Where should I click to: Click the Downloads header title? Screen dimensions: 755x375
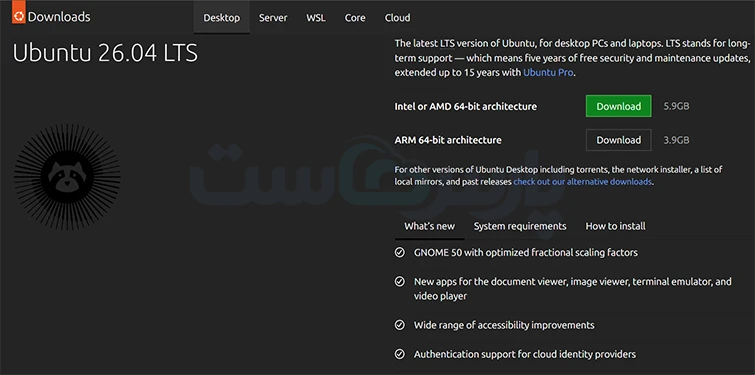[x=59, y=17]
